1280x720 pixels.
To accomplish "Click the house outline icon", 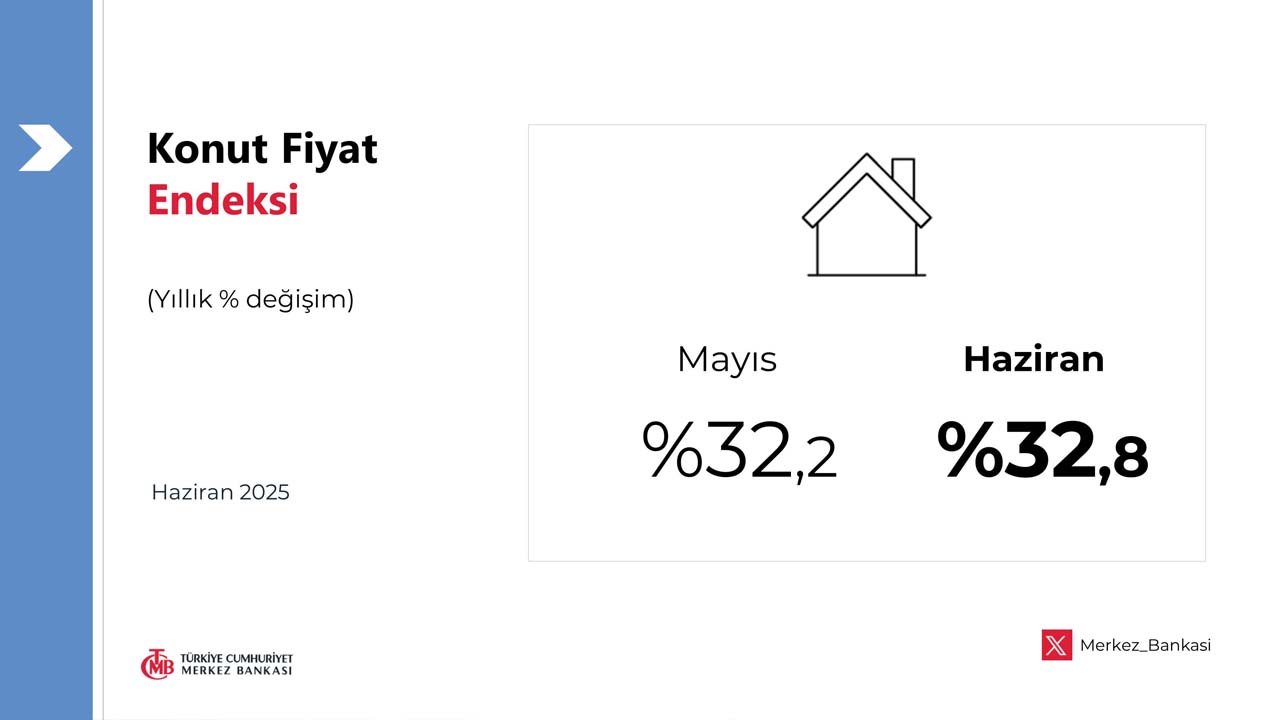I will coord(866,214).
